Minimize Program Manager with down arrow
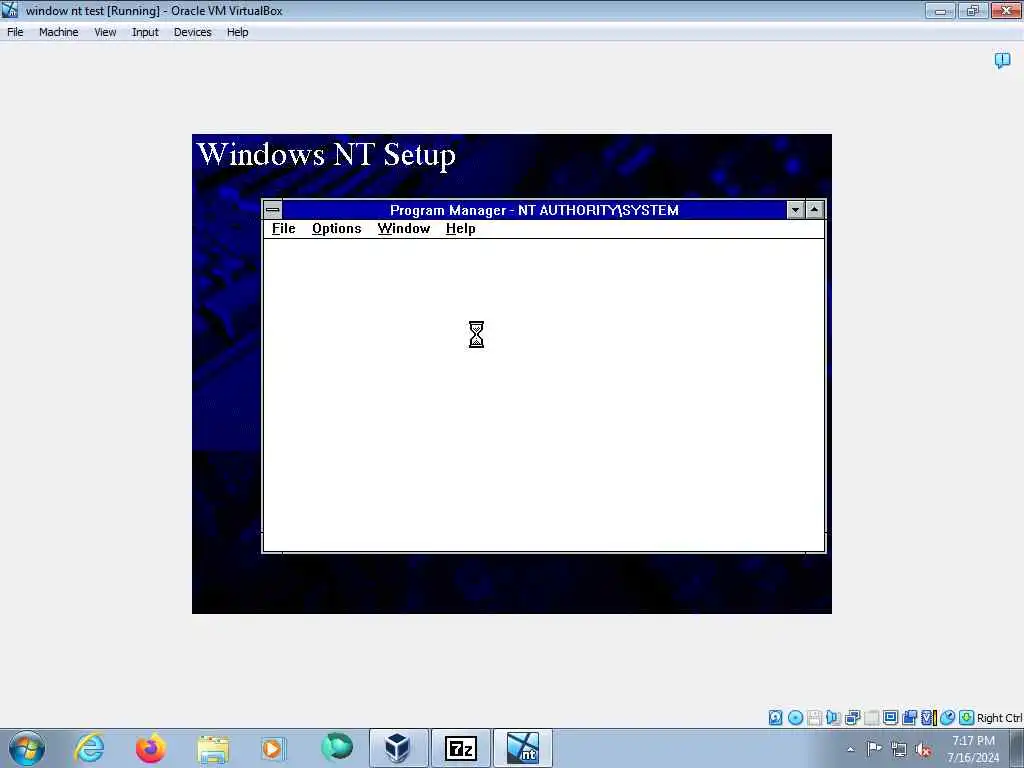This screenshot has height=768, width=1024. click(795, 210)
